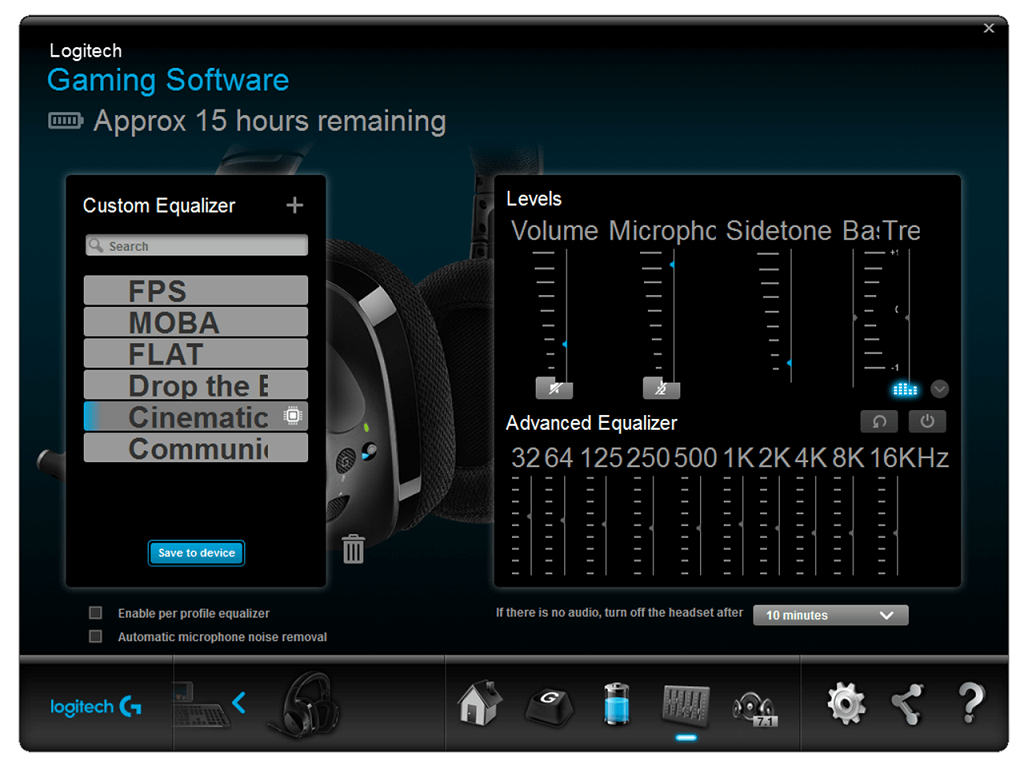Enable automatic microphone noise removal
The image size is (1024, 773).
(95, 636)
